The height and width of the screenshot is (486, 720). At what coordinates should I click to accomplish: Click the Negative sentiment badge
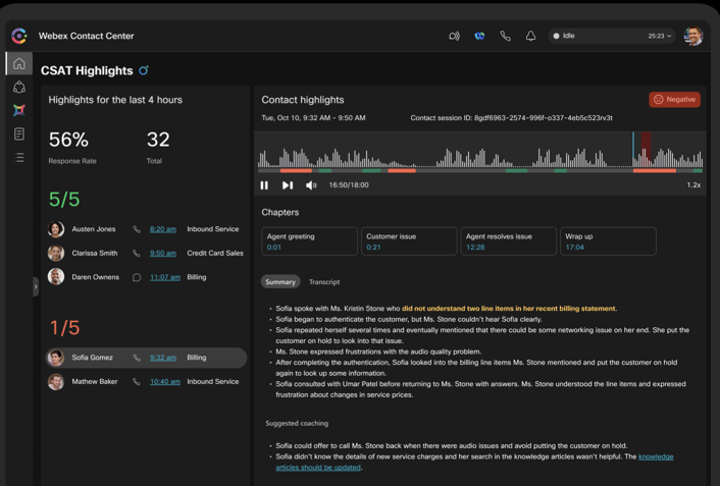tap(675, 99)
